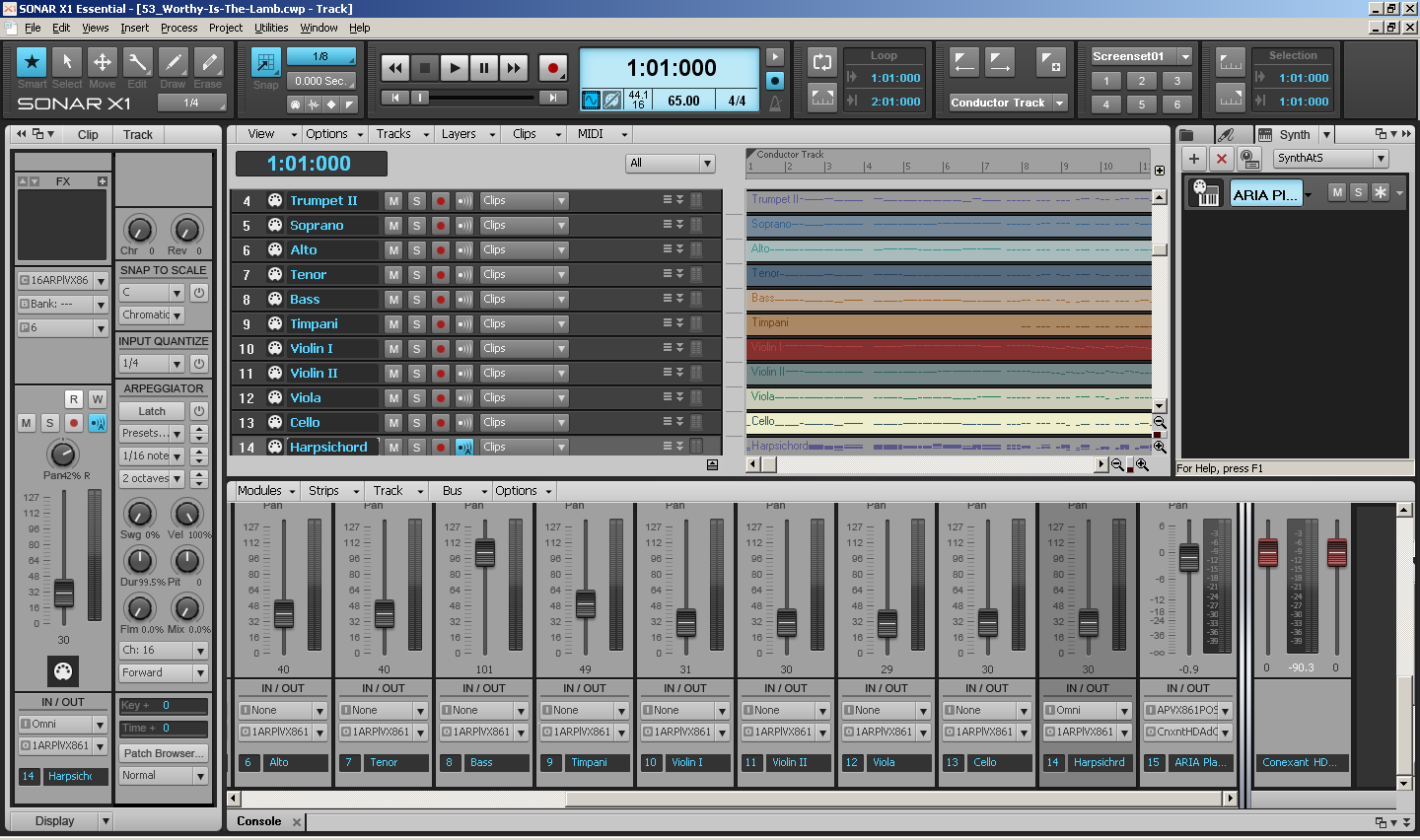Image resolution: width=1420 pixels, height=840 pixels.
Task: Click the track view time display 1:01:000
Action: [311, 164]
